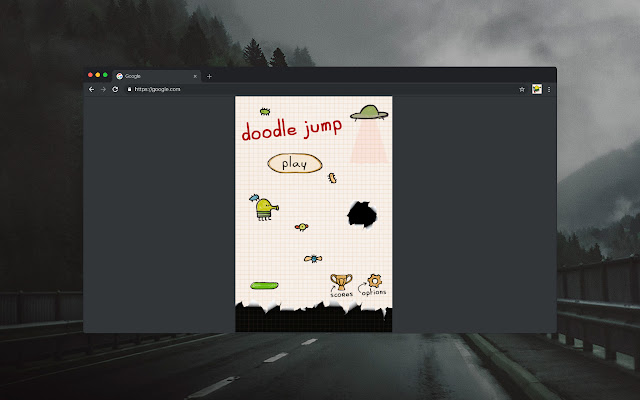This screenshot has width=640, height=400.
Task: Click the address bar URL field
Action: pos(318,89)
